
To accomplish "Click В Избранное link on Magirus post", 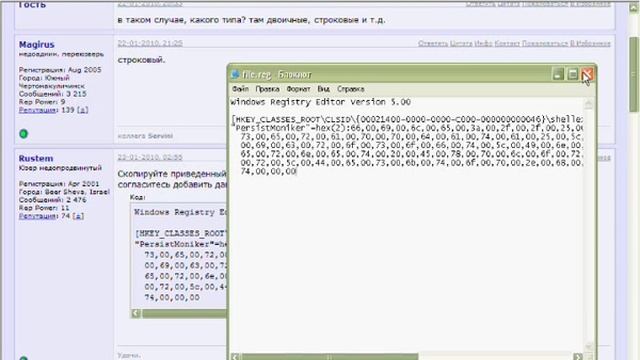I will click(x=590, y=43).
